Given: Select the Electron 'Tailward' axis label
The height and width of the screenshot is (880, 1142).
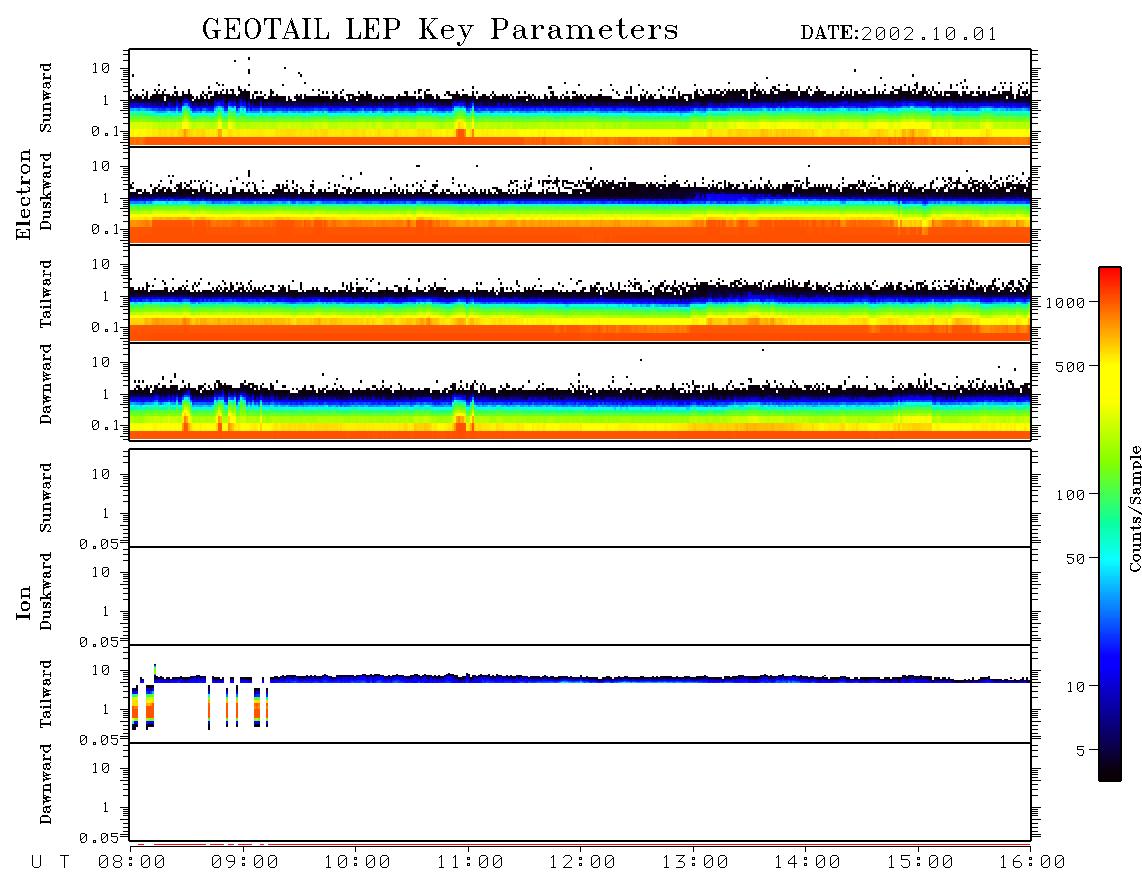Looking at the screenshot, I should pos(46,294).
